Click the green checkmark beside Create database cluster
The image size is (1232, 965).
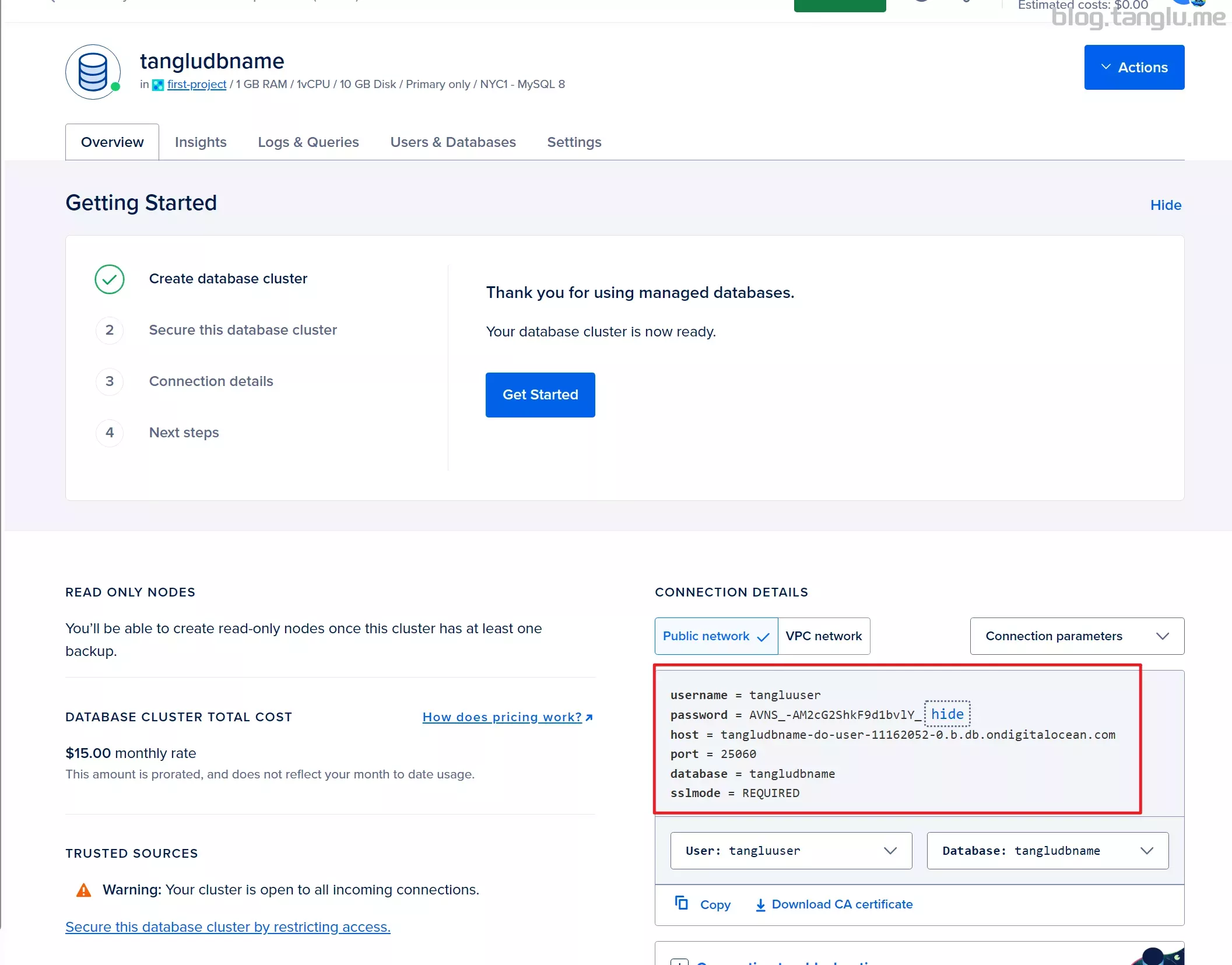click(110, 279)
